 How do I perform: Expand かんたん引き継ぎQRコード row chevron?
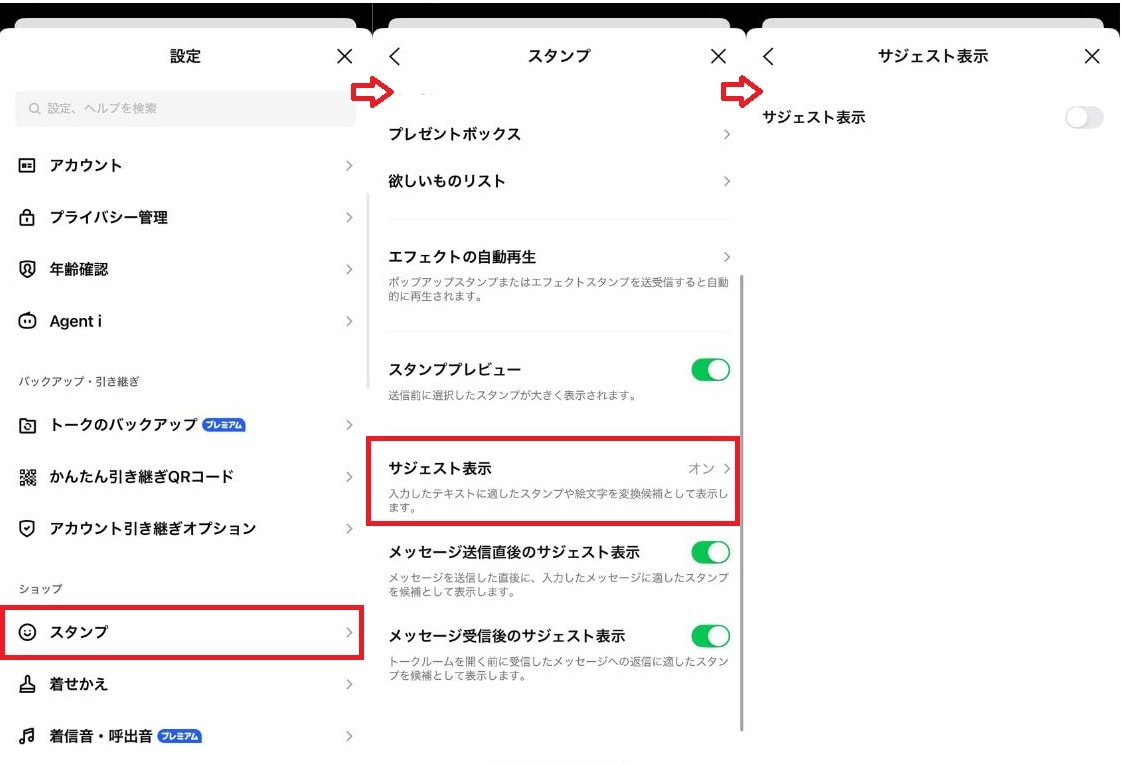point(349,477)
